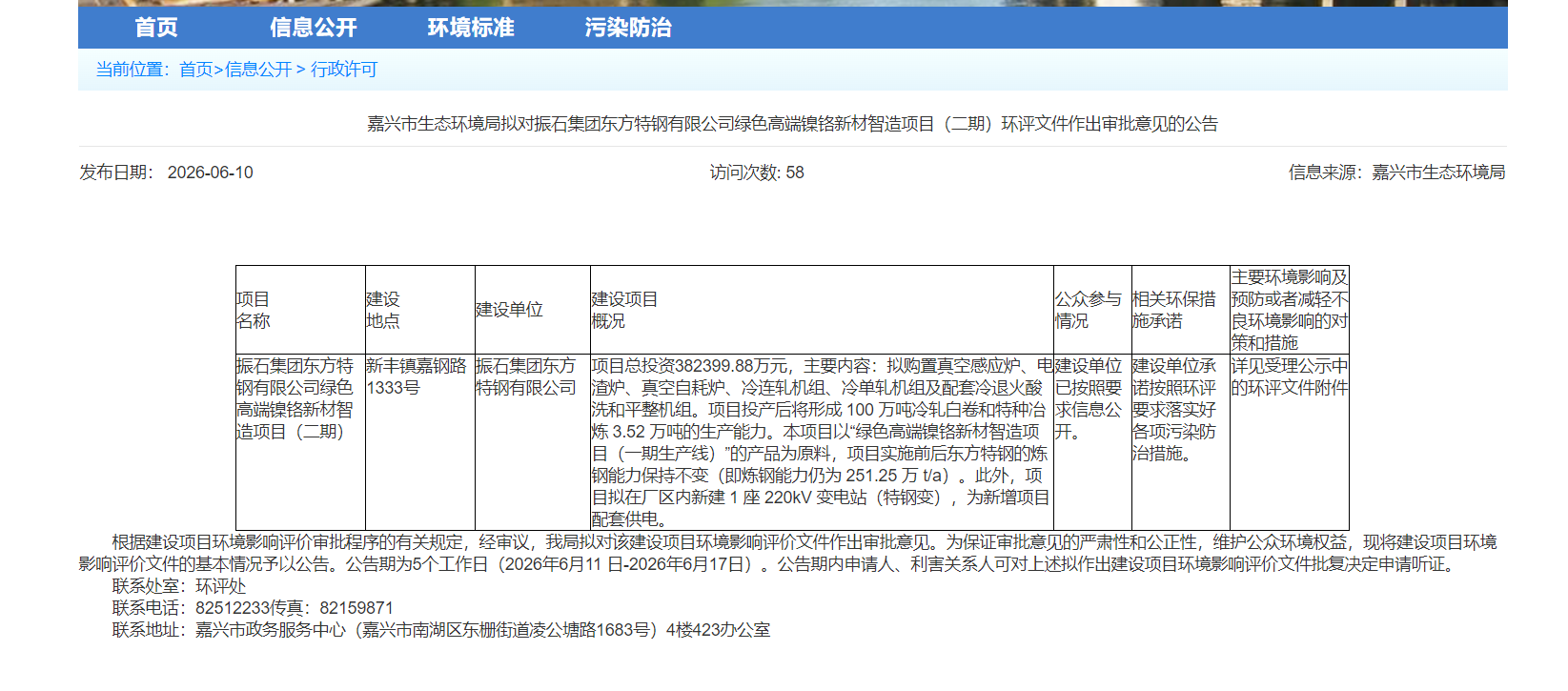The image size is (1568, 691).
Task: Click the 建设项目概况 table header cell
Action: [x=822, y=310]
